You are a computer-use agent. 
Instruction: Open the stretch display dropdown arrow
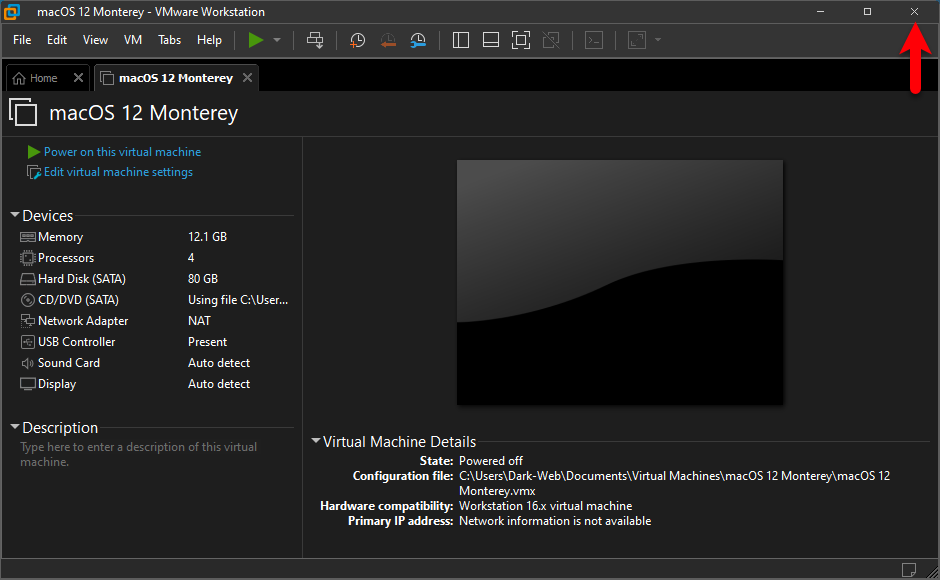pos(658,40)
